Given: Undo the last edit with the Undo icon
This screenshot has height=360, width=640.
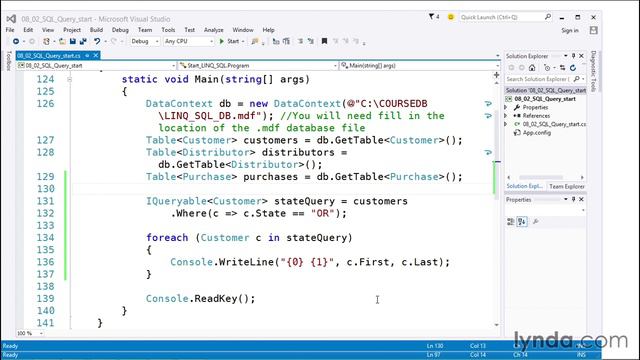Looking at the screenshot, I should point(97,41).
